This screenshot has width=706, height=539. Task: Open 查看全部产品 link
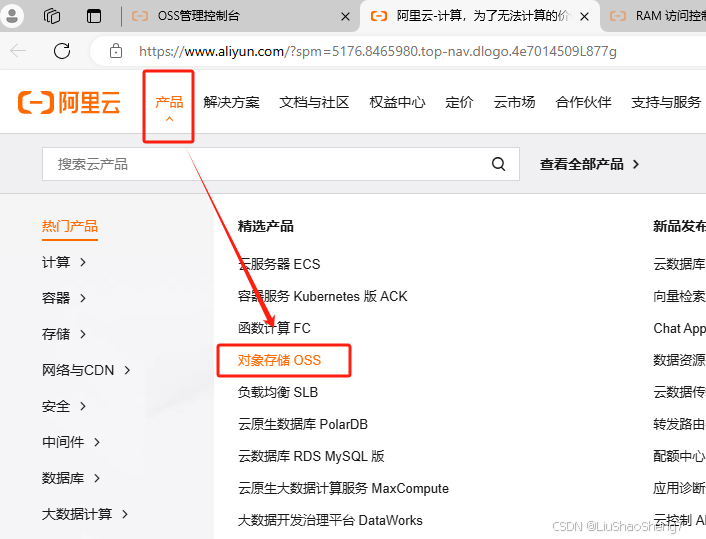pos(589,164)
